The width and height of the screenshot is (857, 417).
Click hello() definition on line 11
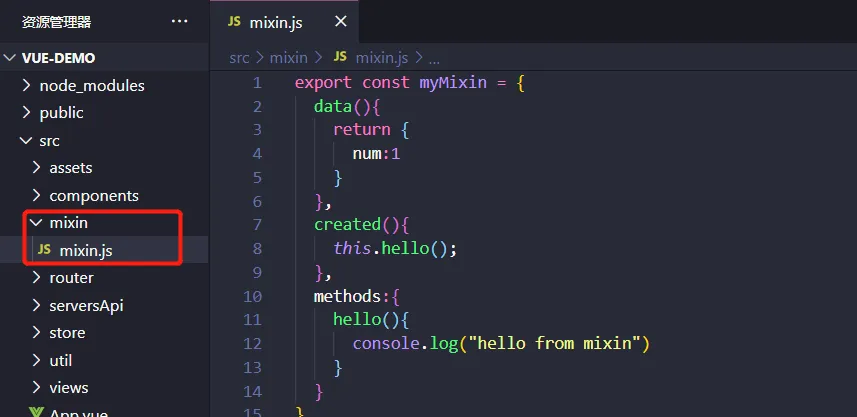point(371,320)
